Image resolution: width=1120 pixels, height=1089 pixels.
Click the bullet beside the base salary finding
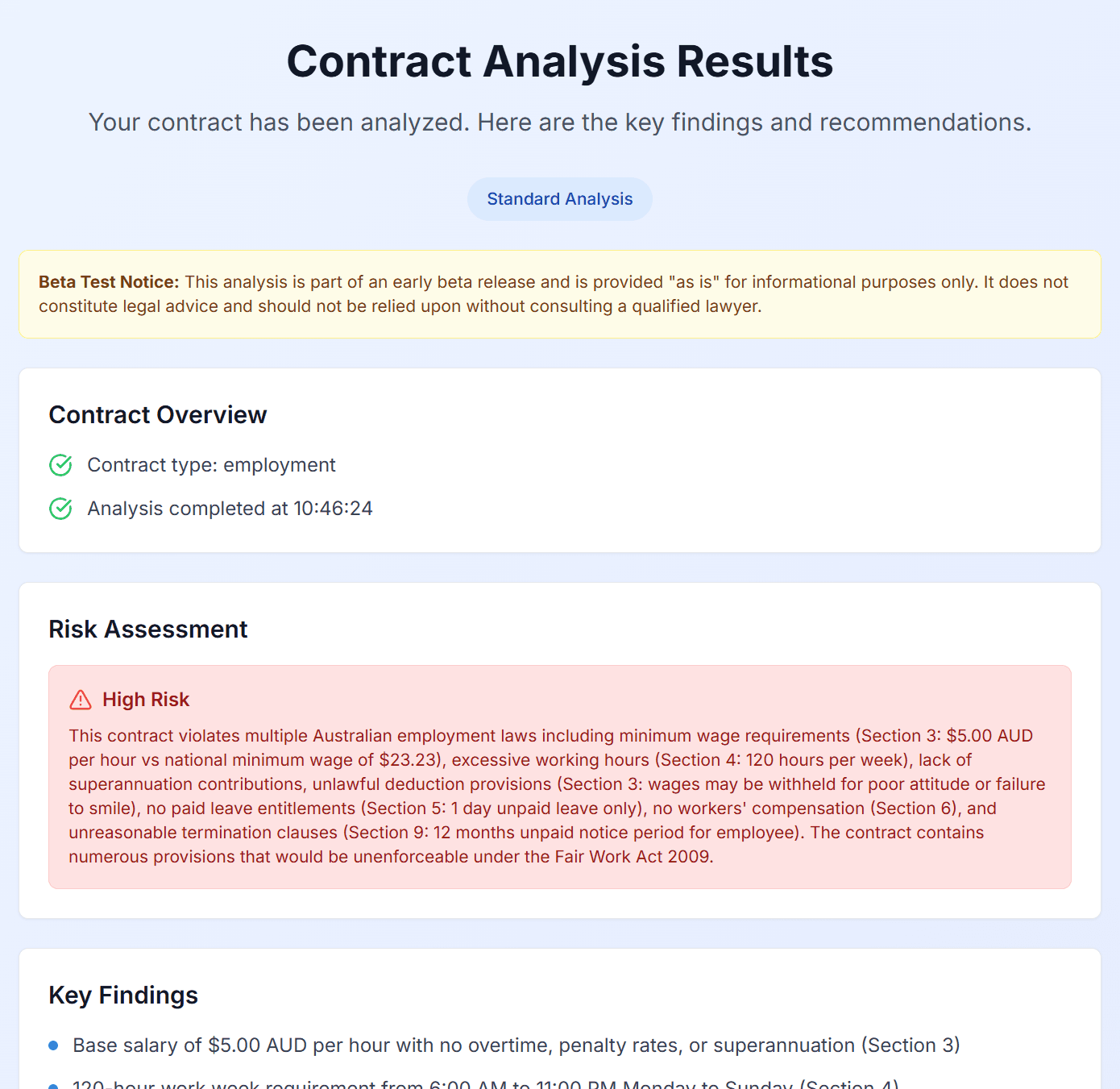(x=53, y=1045)
